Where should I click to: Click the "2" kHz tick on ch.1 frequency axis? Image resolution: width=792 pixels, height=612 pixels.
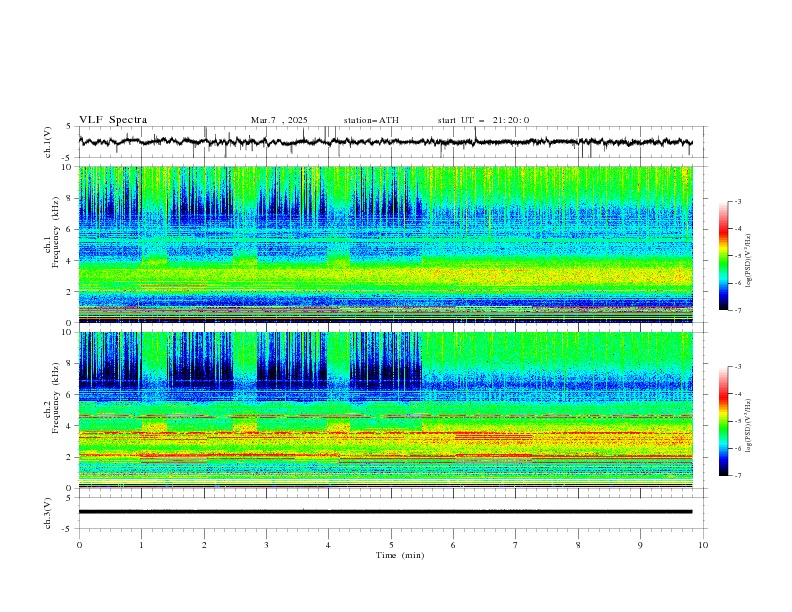69,291
